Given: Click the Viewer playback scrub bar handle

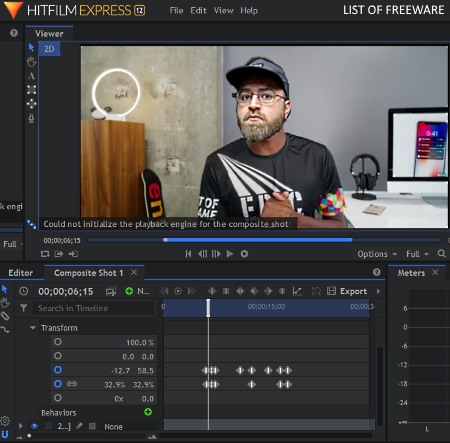Looking at the screenshot, I should (x=165, y=240).
